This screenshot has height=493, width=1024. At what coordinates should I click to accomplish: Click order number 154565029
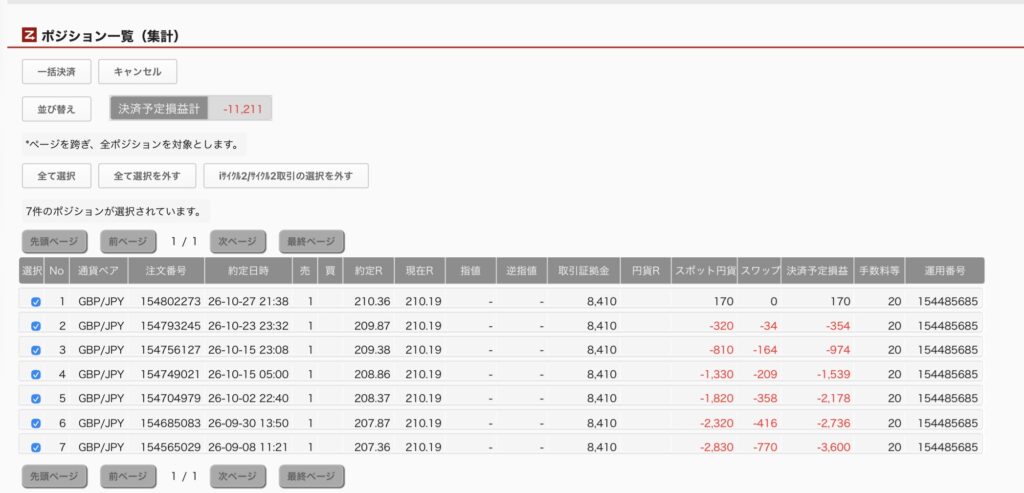click(170, 447)
